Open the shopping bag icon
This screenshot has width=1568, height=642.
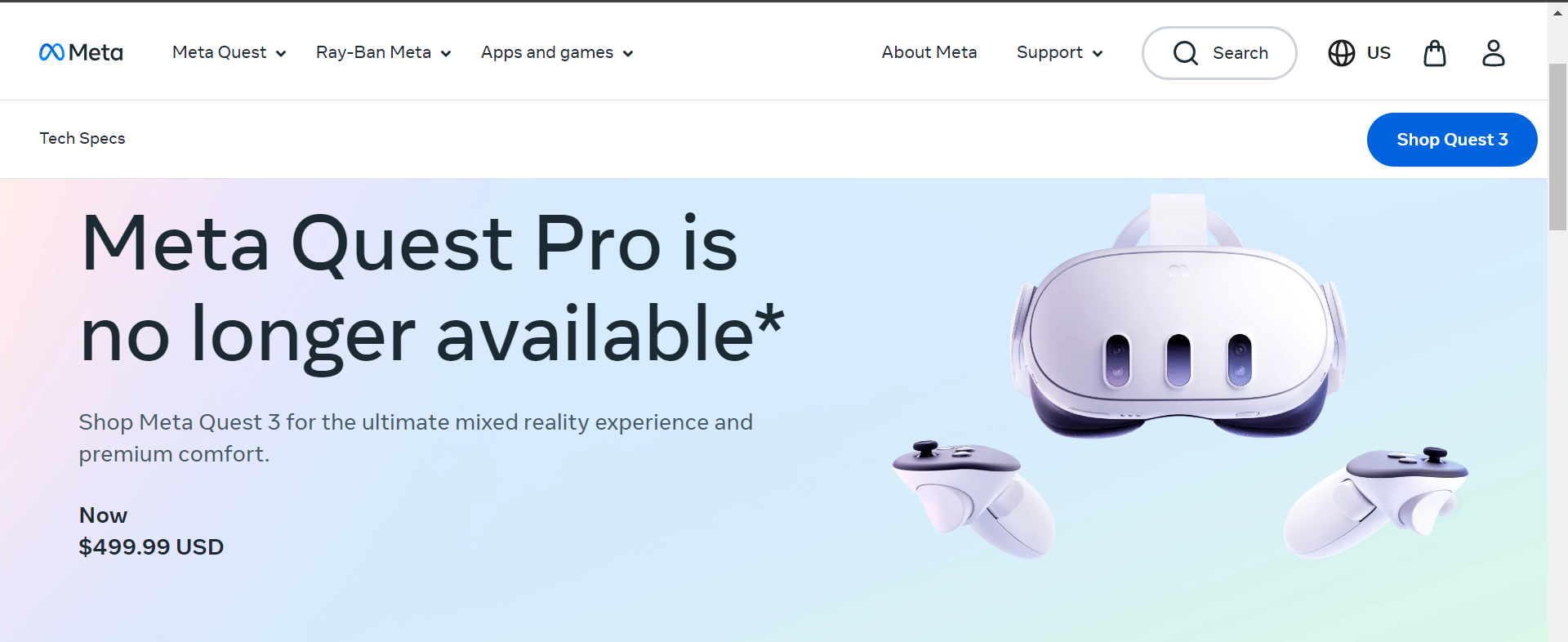[1435, 53]
